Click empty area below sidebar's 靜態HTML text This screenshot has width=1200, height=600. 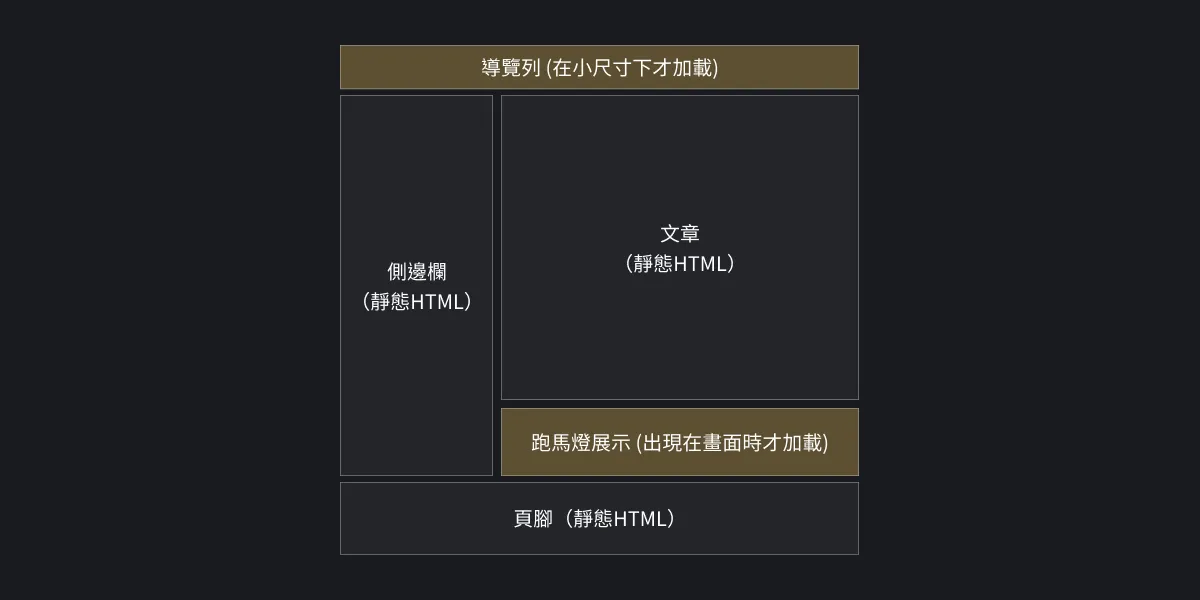pos(416,400)
